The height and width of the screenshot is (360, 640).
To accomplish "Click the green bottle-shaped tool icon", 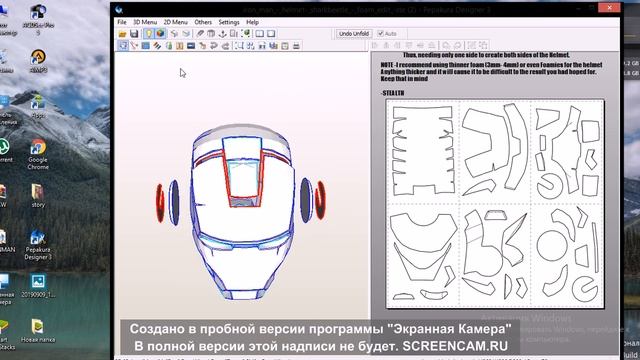I will coord(169,46).
